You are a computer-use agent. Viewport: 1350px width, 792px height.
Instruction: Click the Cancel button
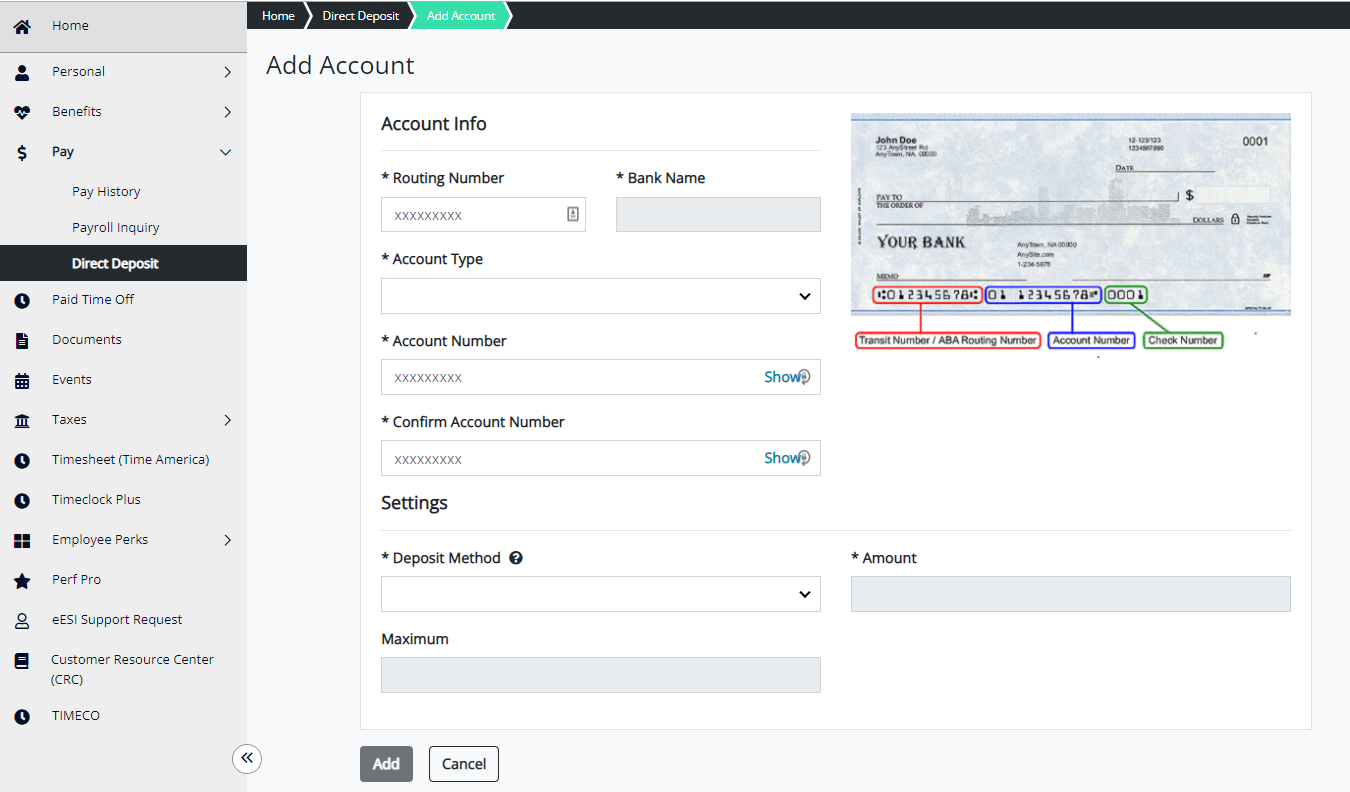tap(463, 763)
